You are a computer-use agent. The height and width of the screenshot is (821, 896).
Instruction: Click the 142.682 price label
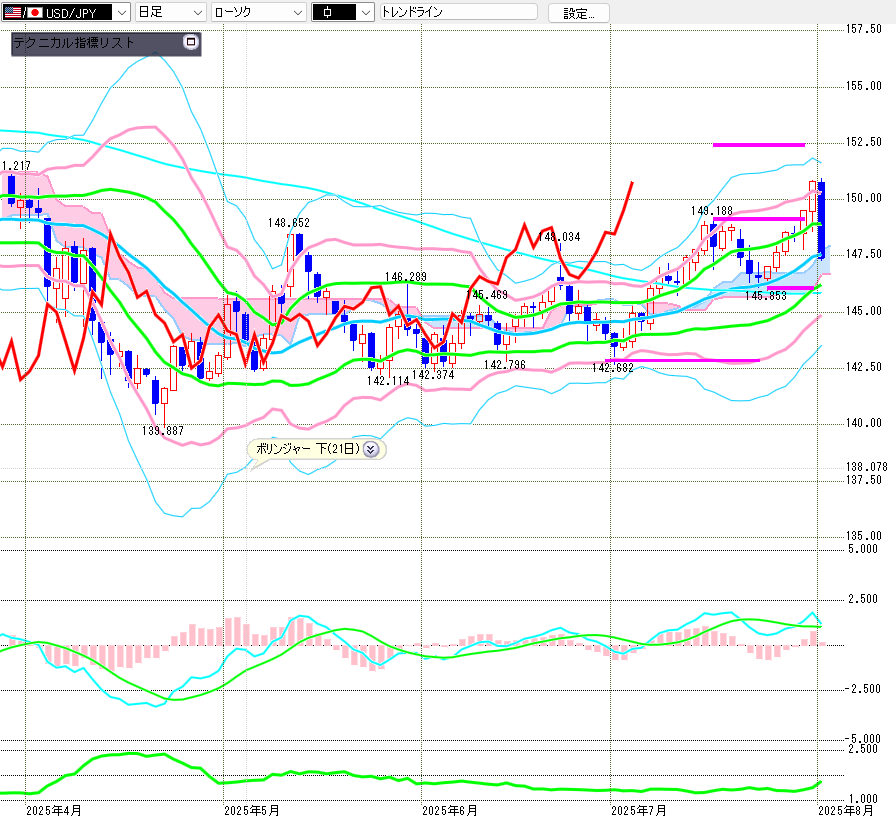point(613,368)
